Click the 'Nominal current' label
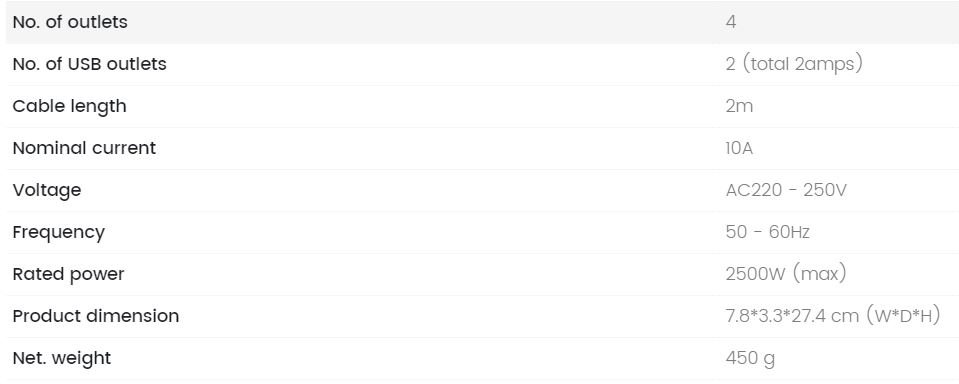 pyautogui.click(x=84, y=148)
